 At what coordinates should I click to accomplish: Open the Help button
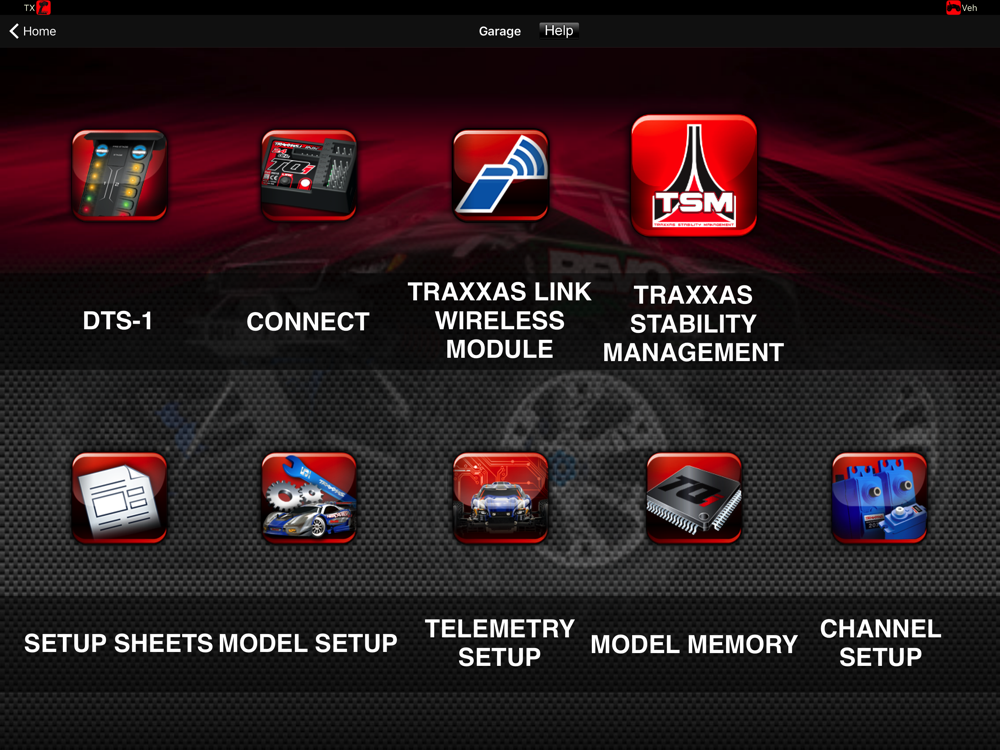pyautogui.click(x=559, y=31)
